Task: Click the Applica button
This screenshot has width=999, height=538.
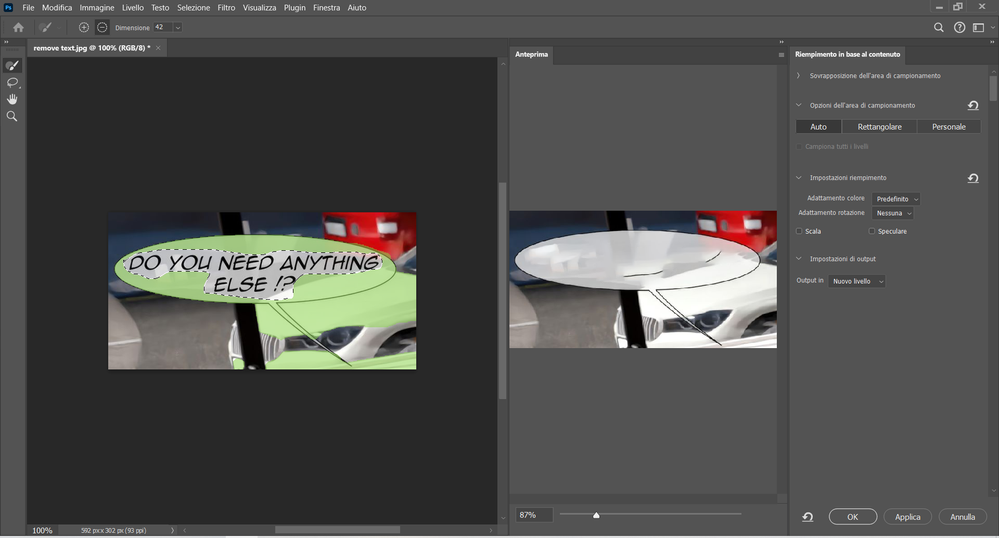Action: 907,517
